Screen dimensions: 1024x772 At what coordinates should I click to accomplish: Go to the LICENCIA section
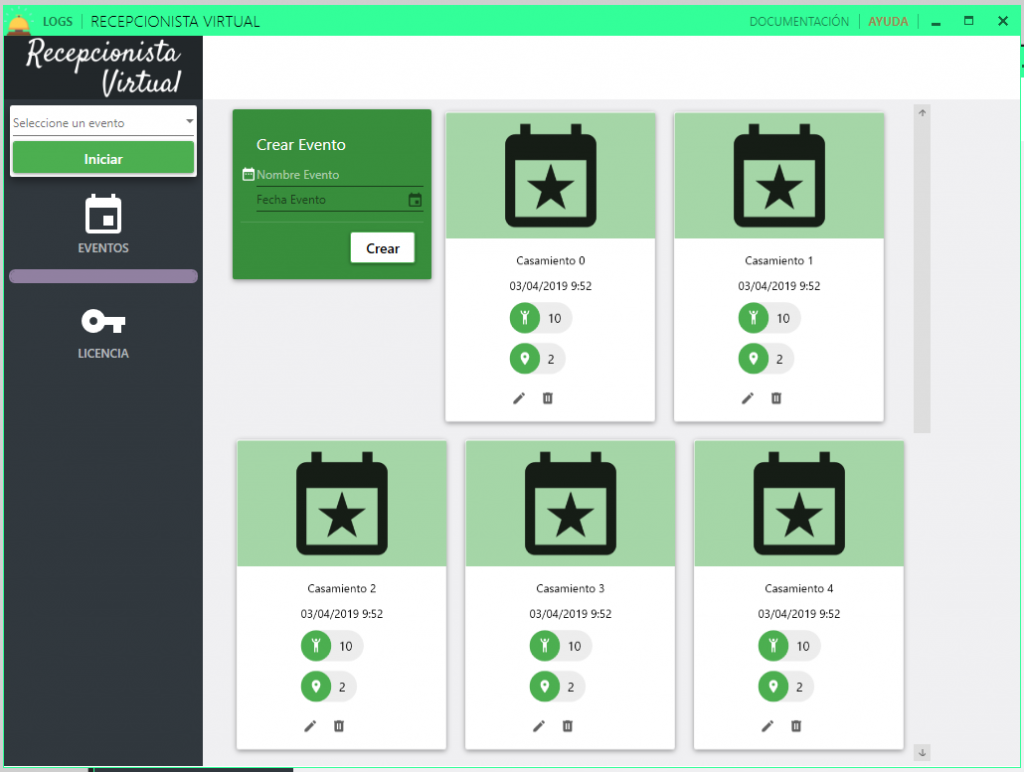pos(103,333)
